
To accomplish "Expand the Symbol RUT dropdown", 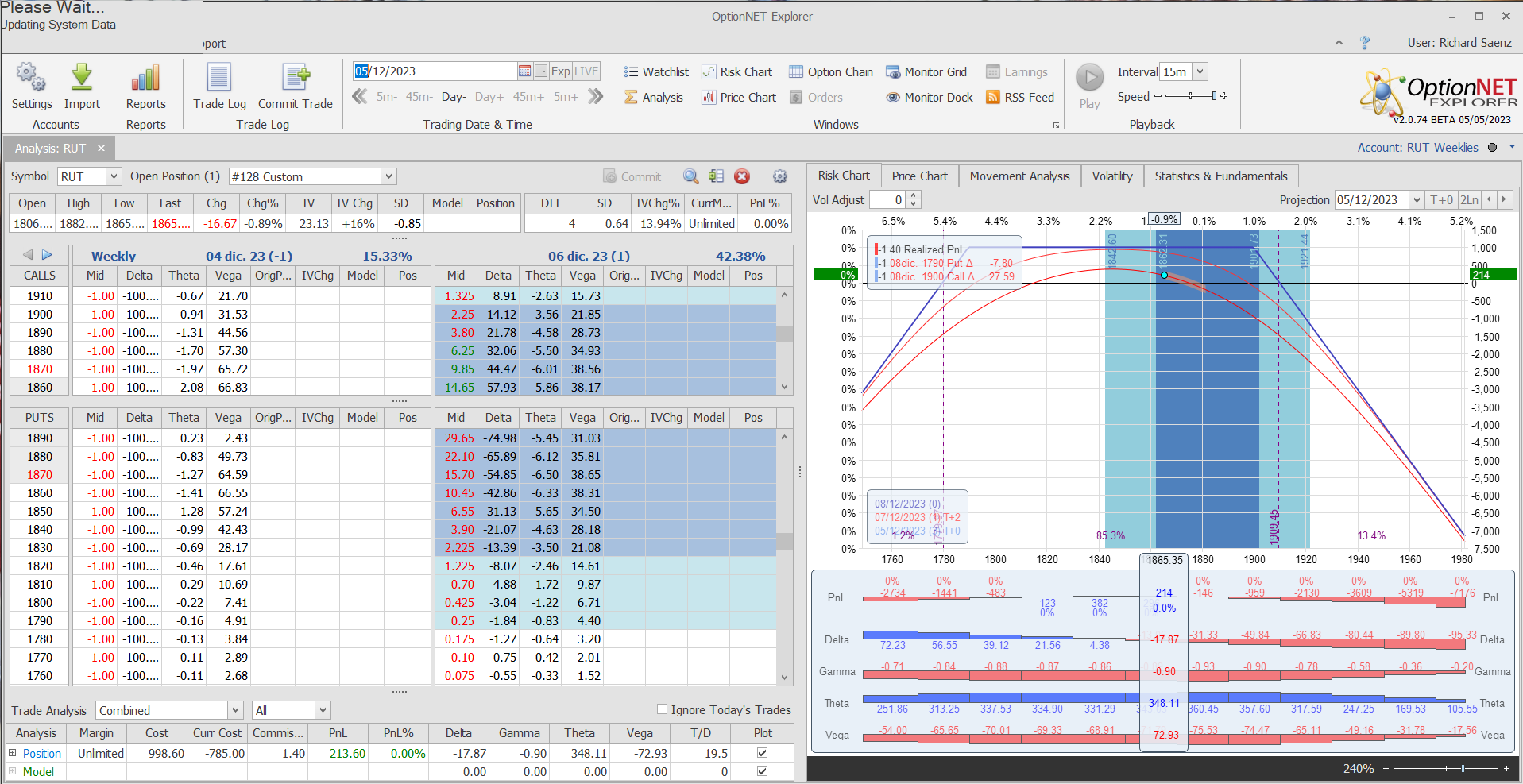I will click(114, 176).
